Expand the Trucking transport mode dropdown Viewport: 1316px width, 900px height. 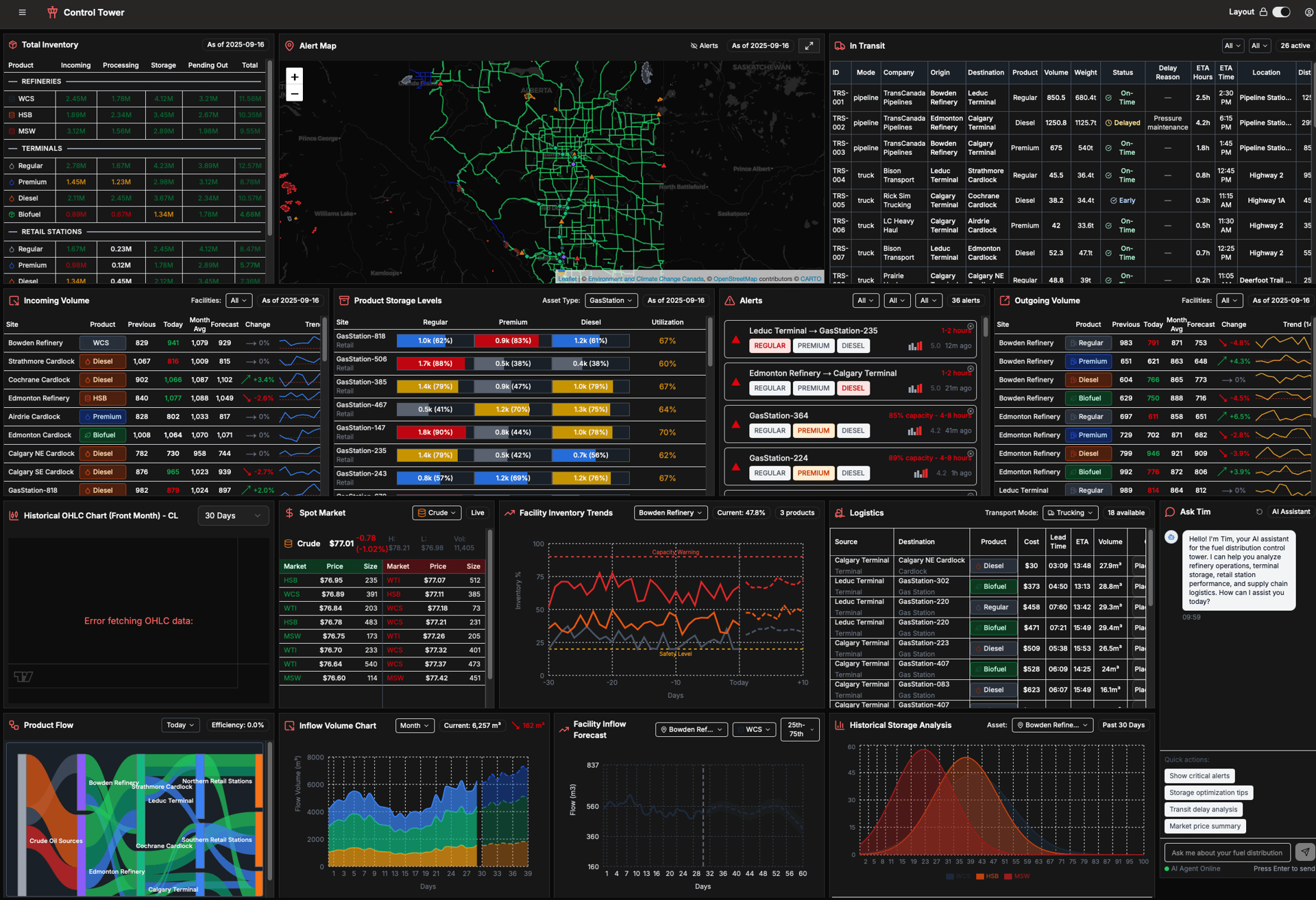(x=1070, y=513)
